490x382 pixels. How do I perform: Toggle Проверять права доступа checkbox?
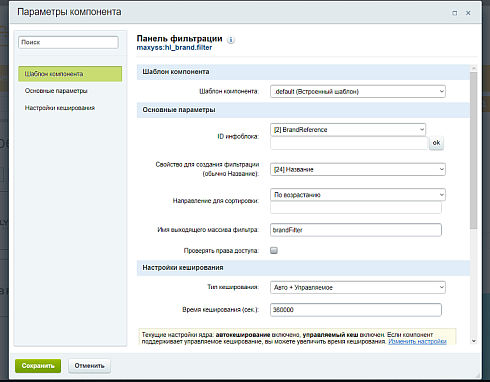274,250
